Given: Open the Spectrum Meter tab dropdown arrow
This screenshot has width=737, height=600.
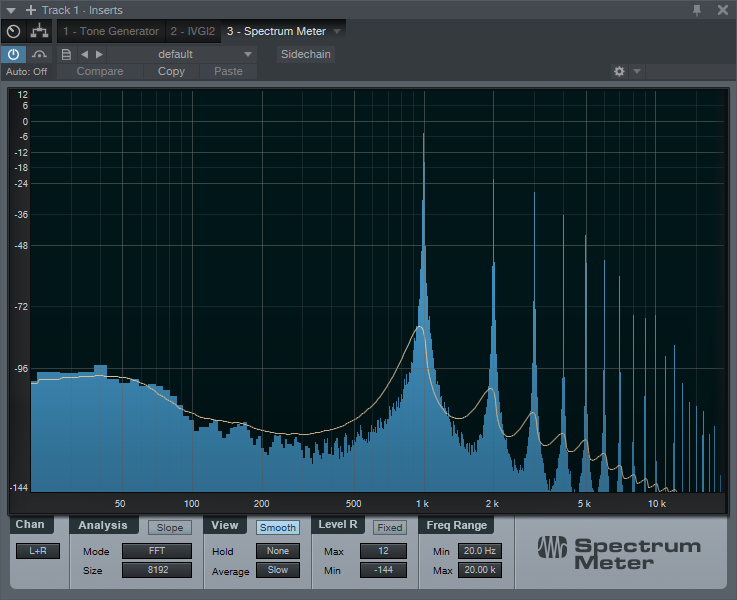Looking at the screenshot, I should pyautogui.click(x=337, y=31).
